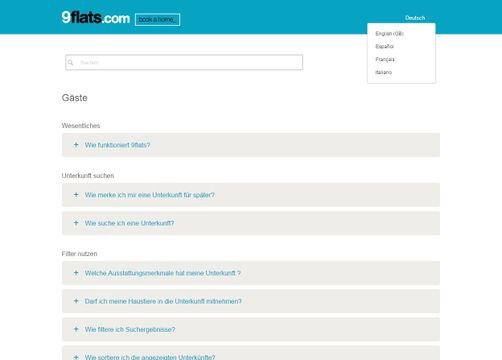
Task: Open the 'book a home' button
Action: (157, 20)
